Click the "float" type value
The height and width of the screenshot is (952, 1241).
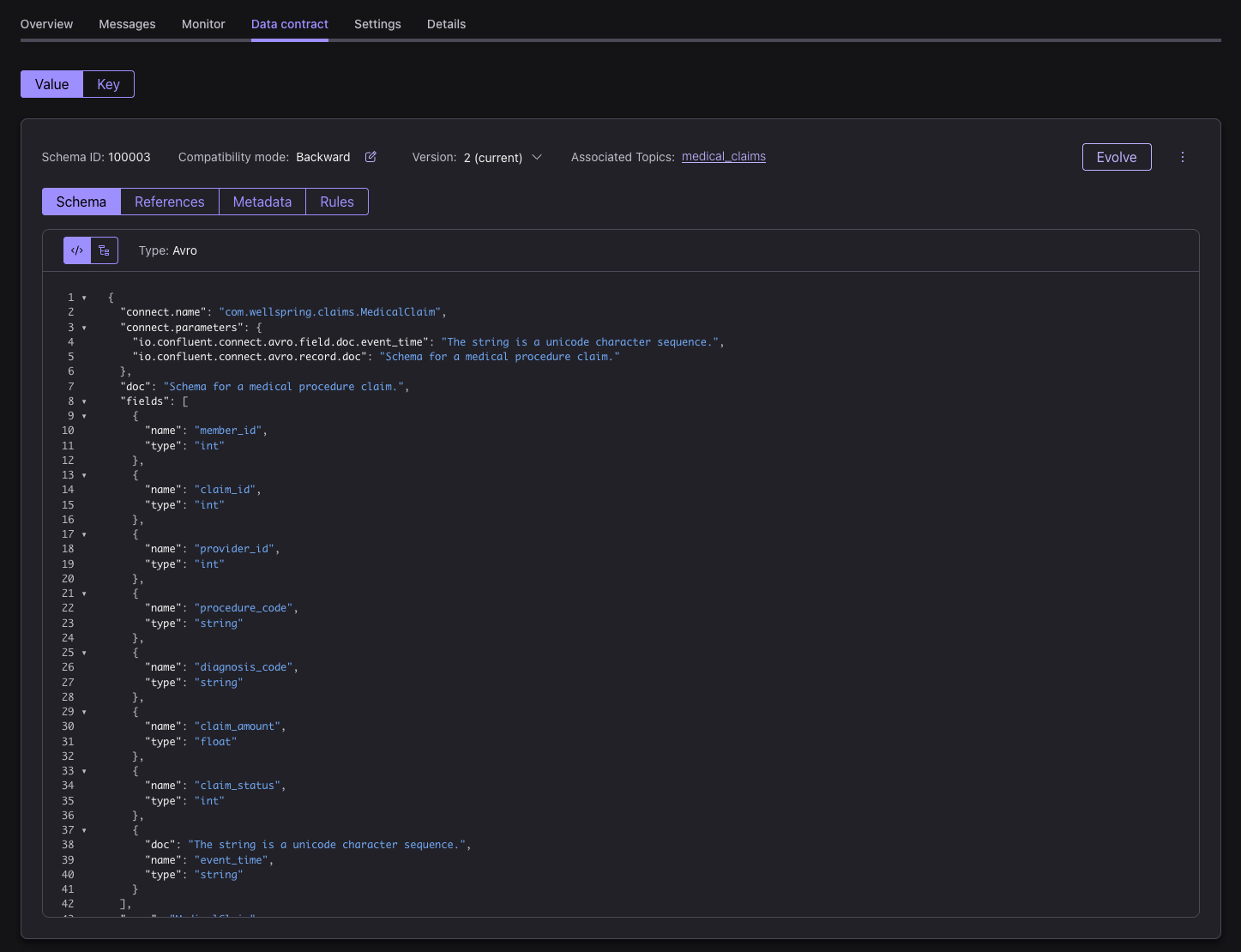tap(215, 742)
